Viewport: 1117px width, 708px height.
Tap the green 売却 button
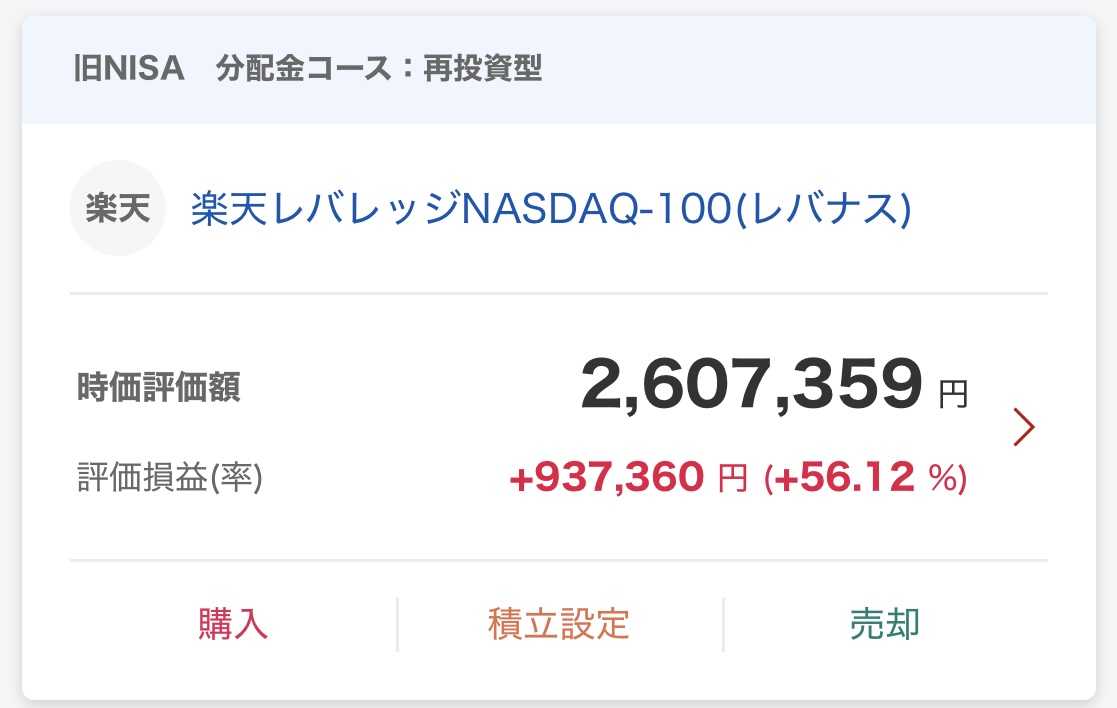tap(884, 624)
